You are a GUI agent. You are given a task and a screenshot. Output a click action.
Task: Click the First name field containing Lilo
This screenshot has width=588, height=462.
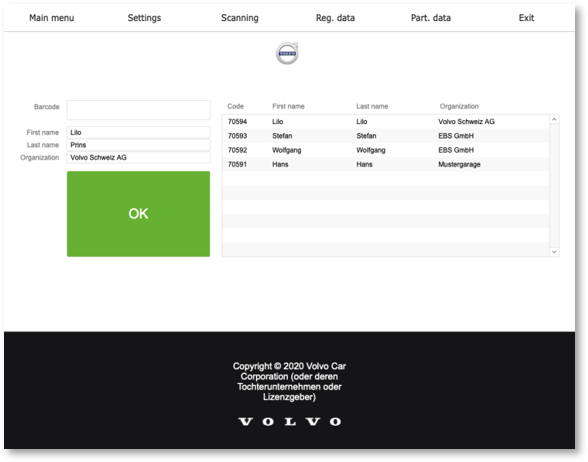(138, 132)
